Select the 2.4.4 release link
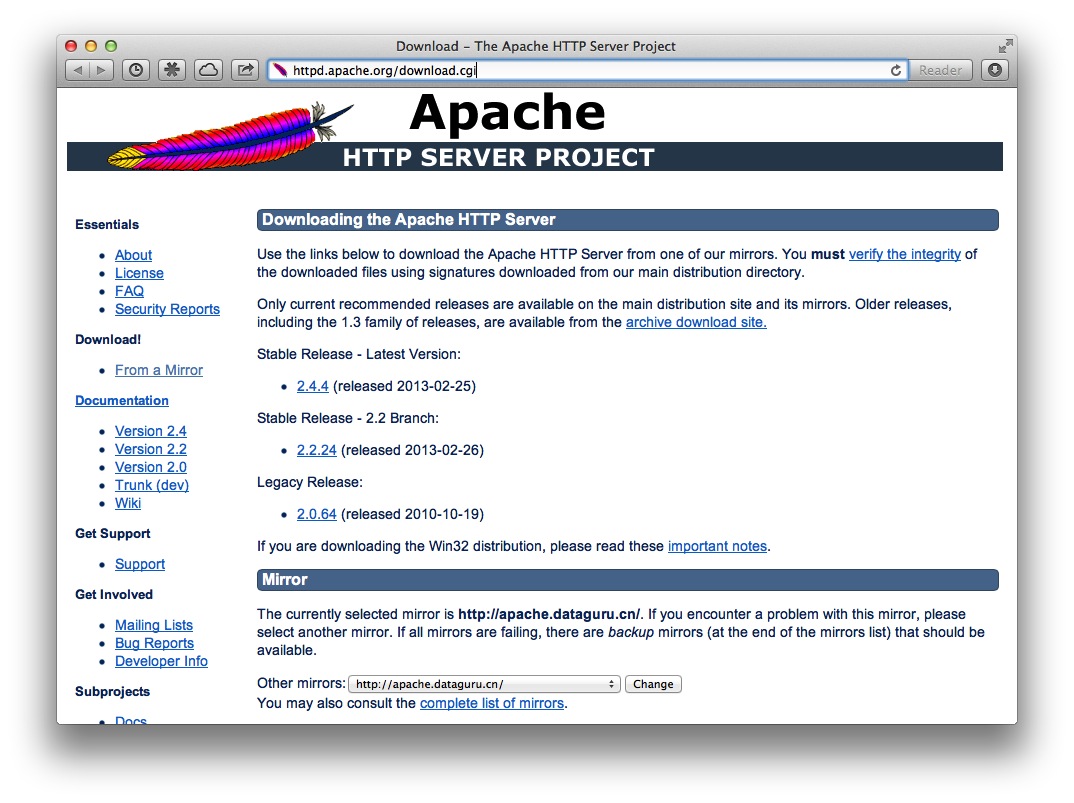 click(312, 386)
